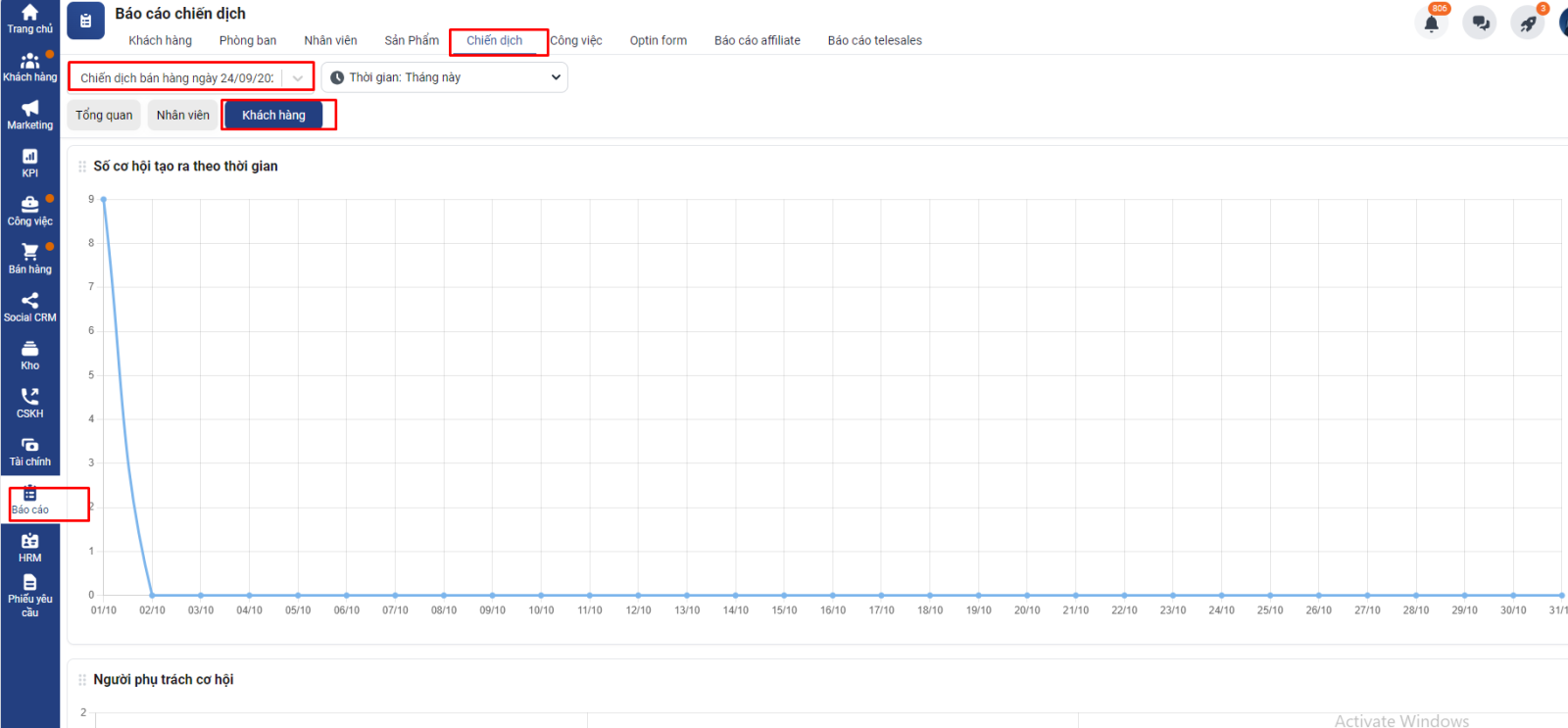Image resolution: width=1568 pixels, height=728 pixels.
Task: Open Bán hàng shopping cart icon
Action: click(x=29, y=259)
